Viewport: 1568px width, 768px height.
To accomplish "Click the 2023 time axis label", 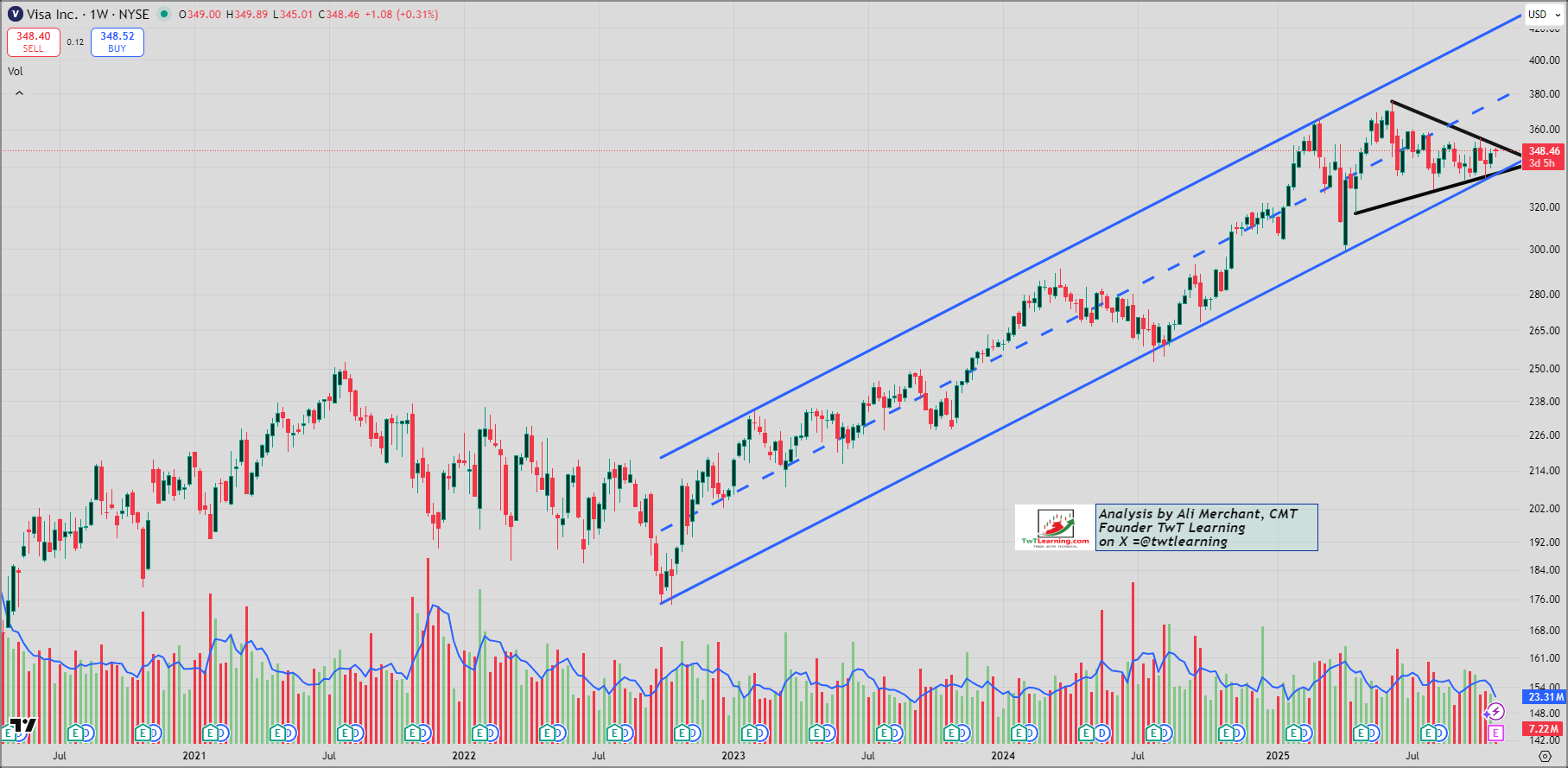I will click(733, 756).
